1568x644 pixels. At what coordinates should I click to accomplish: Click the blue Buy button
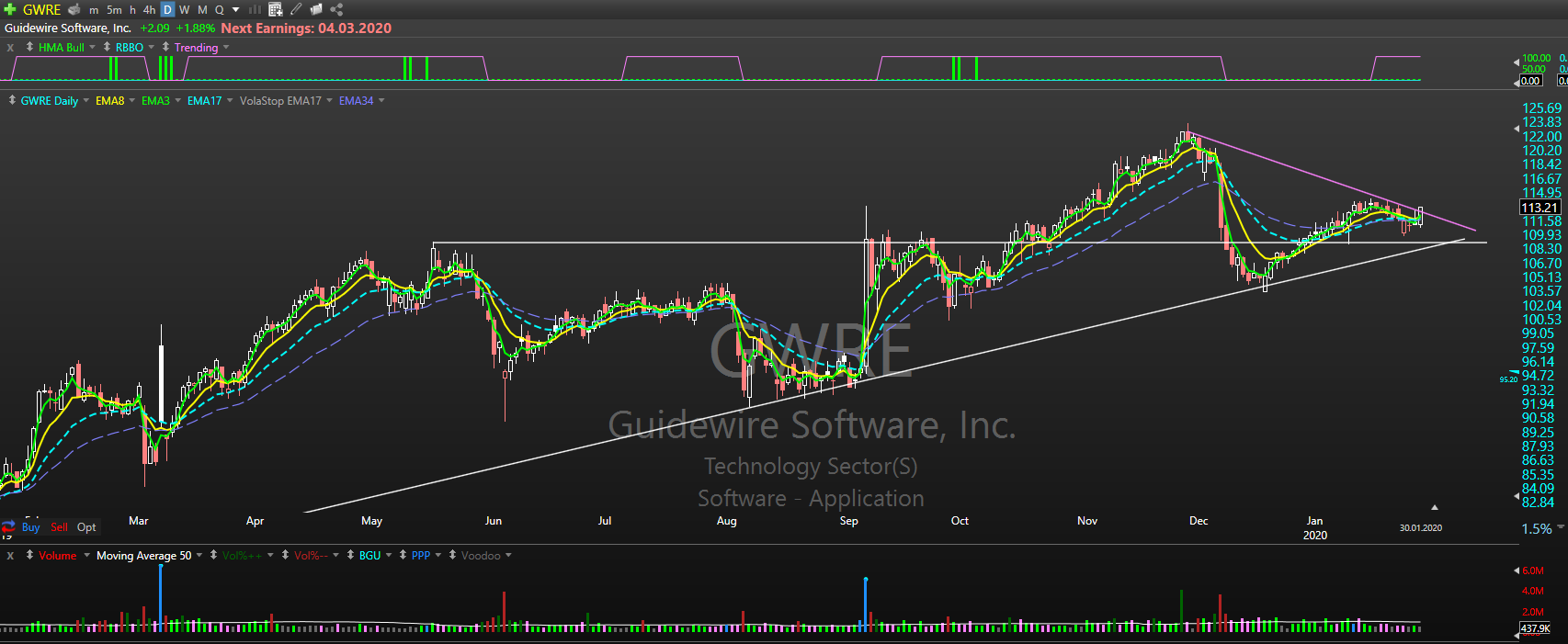click(30, 527)
